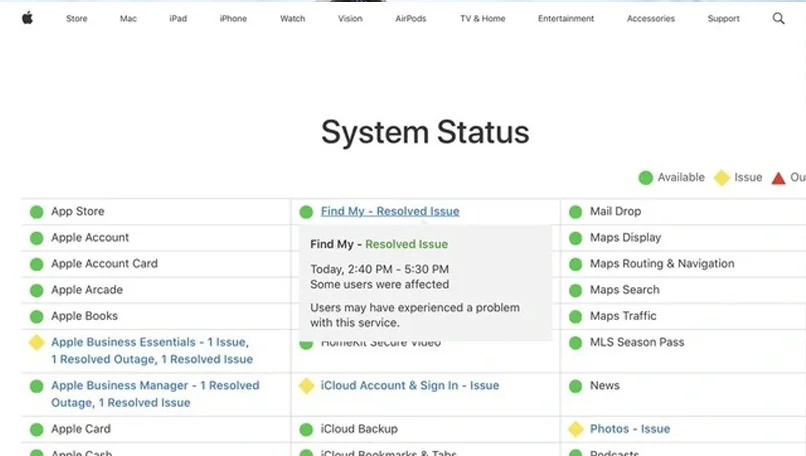Click yellow diamond beside iCloud Account & Sign In
806x456 pixels.
pyautogui.click(x=306, y=386)
